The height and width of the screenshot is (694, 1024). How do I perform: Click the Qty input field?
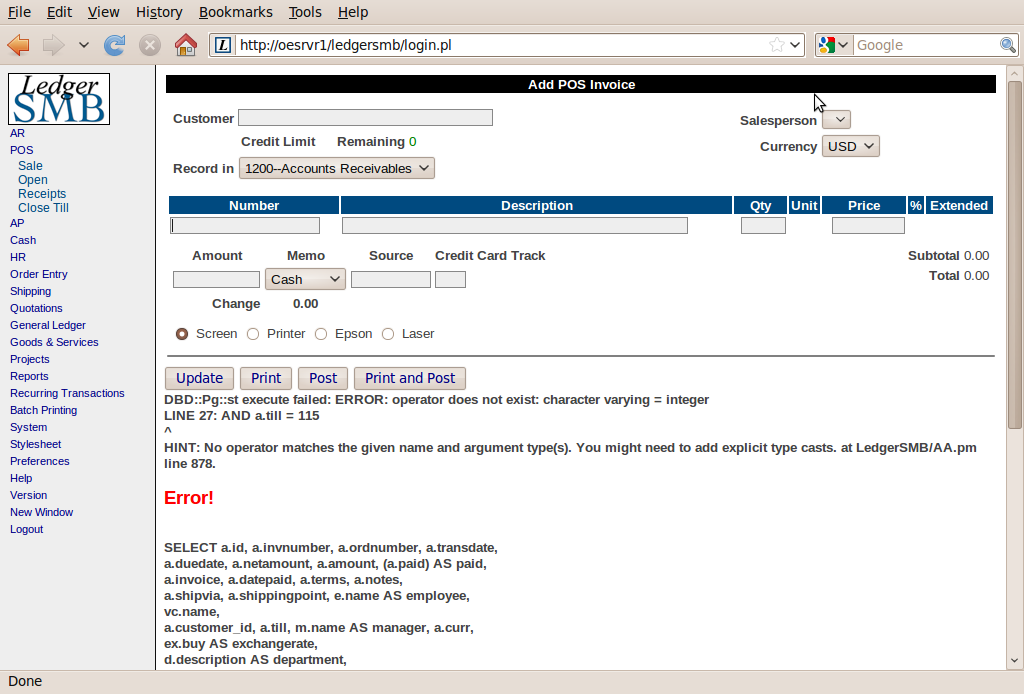pos(763,226)
